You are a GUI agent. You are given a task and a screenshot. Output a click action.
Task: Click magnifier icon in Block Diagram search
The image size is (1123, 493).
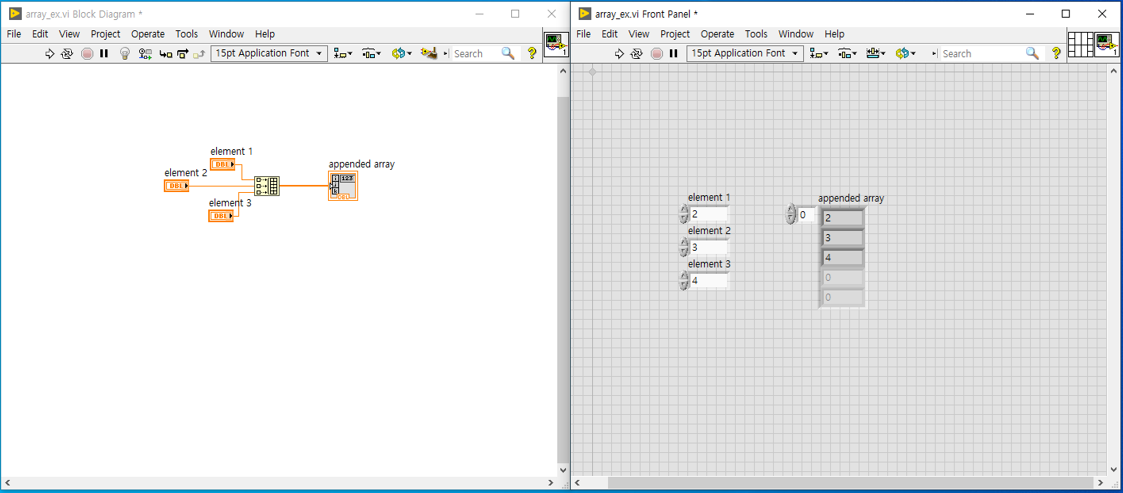pyautogui.click(x=508, y=53)
